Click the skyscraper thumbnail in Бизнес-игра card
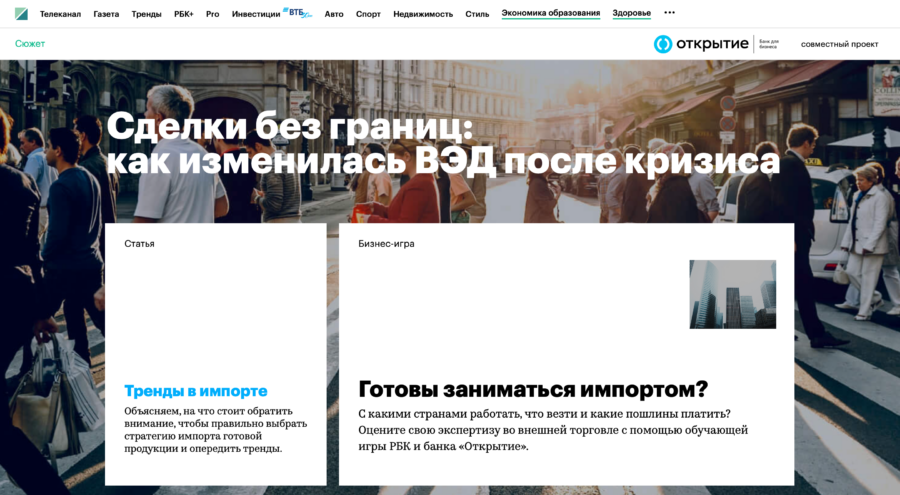Viewport: 900px width, 495px height. tap(732, 294)
